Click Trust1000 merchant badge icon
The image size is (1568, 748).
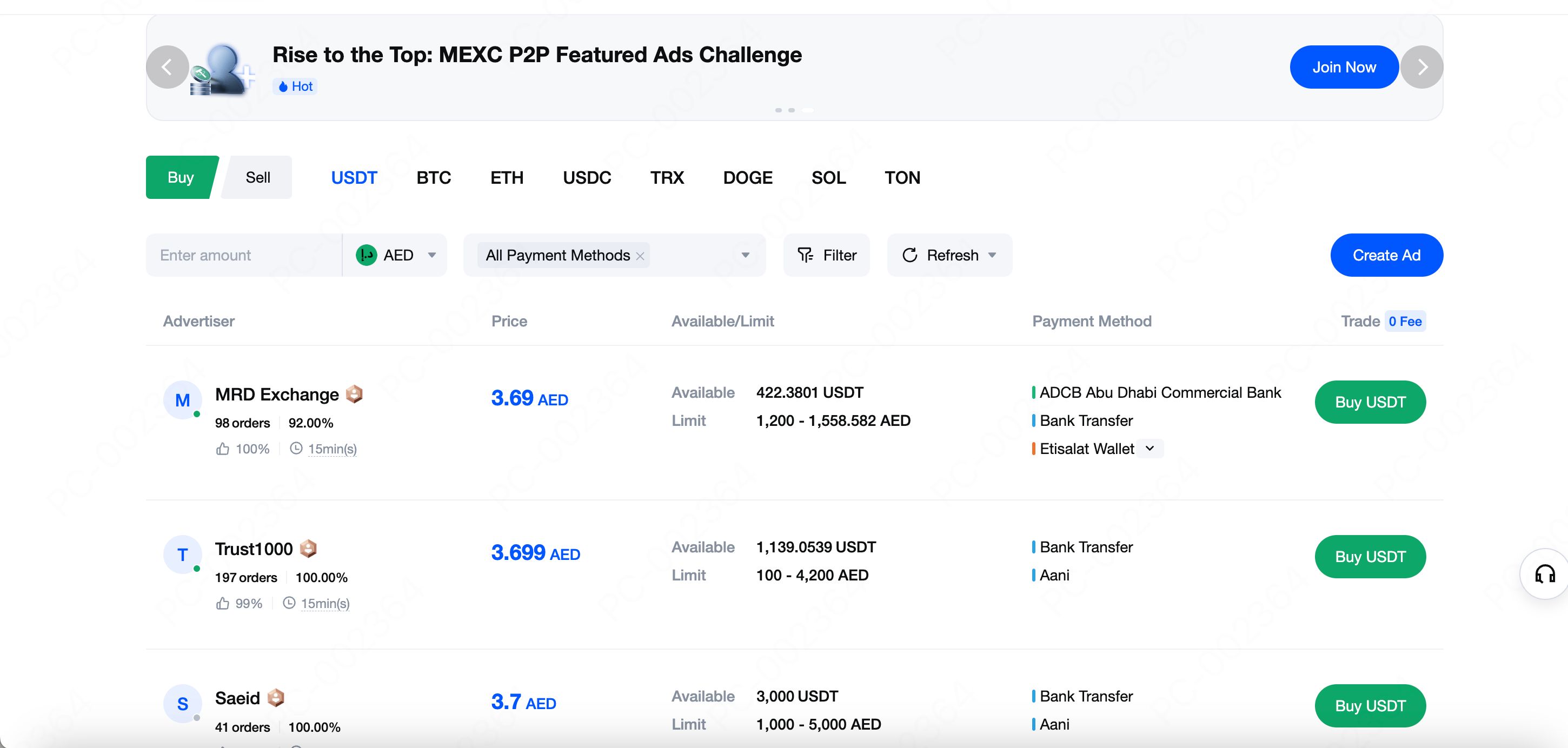coord(309,549)
